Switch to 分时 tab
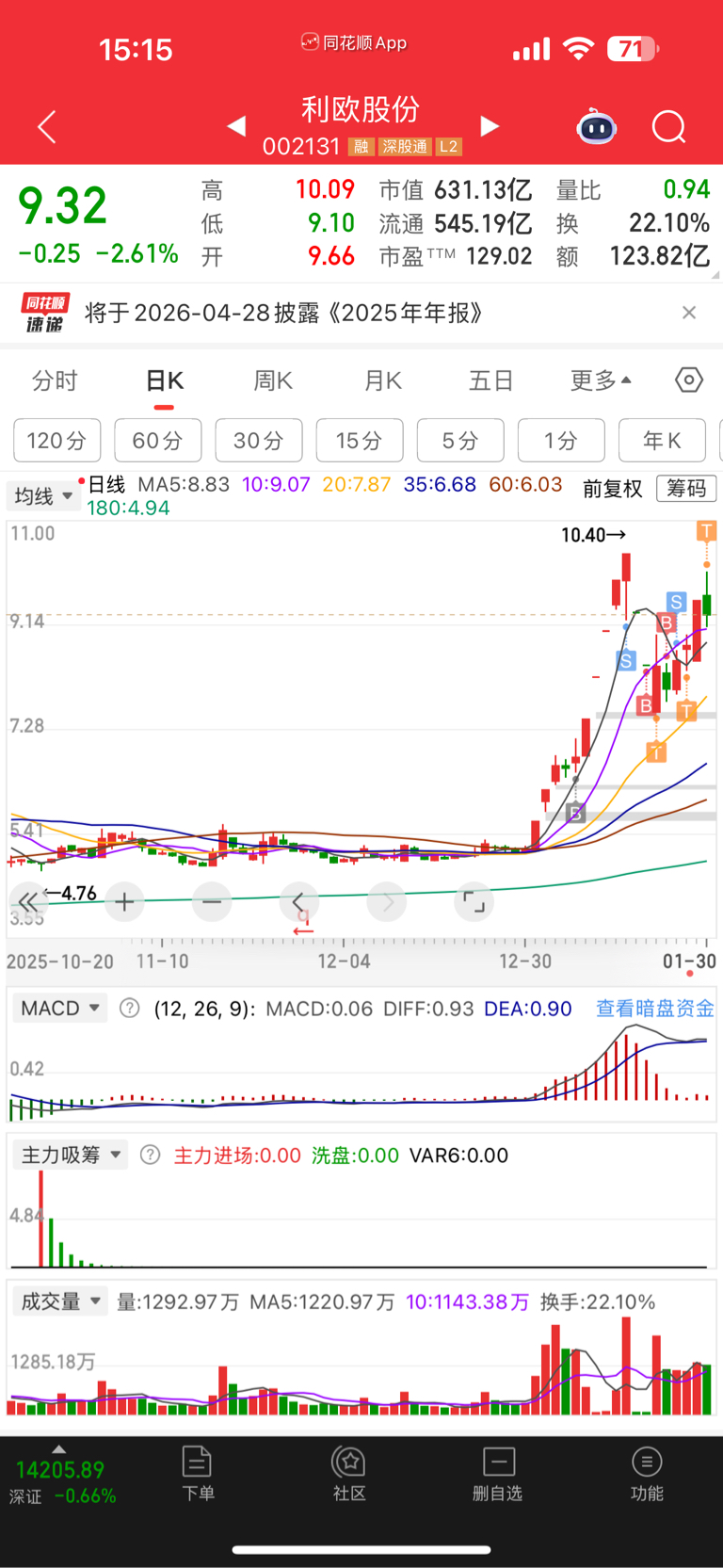Screen dimensions: 723x1568 click(55, 380)
